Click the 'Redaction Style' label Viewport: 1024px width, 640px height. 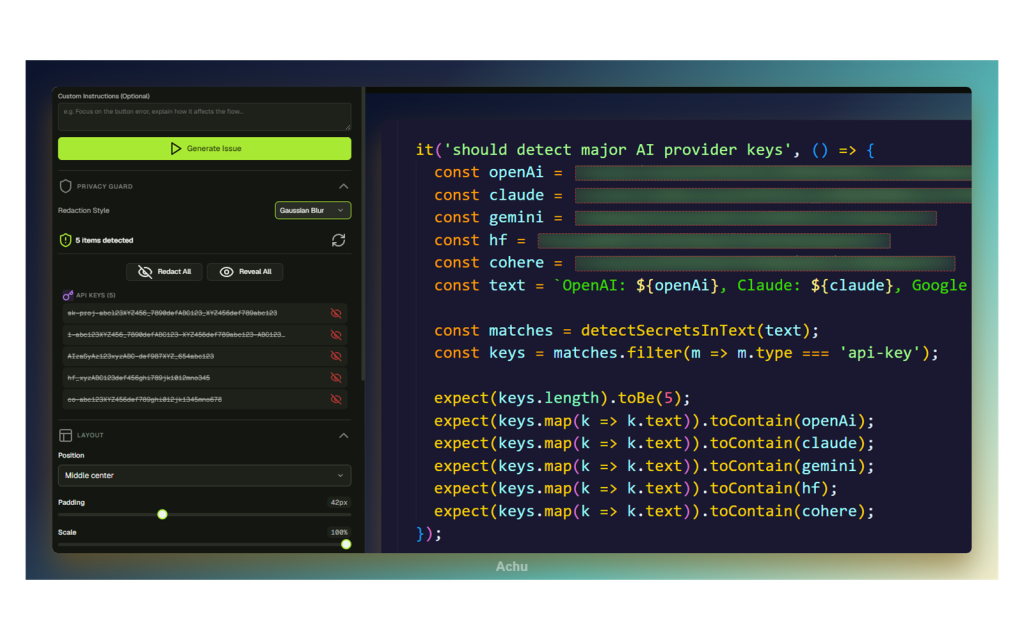point(84,210)
